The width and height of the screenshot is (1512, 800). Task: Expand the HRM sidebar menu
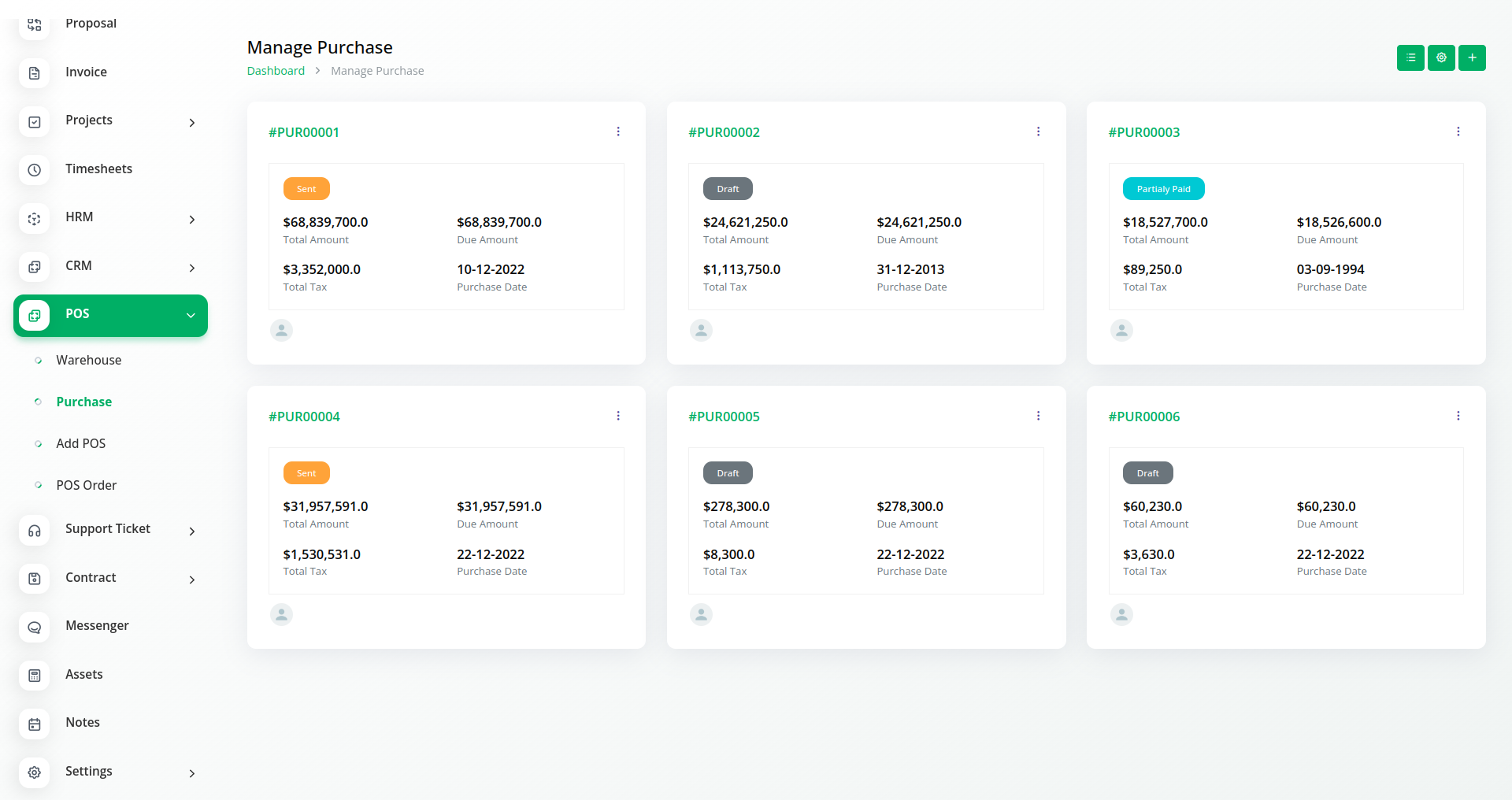191,219
